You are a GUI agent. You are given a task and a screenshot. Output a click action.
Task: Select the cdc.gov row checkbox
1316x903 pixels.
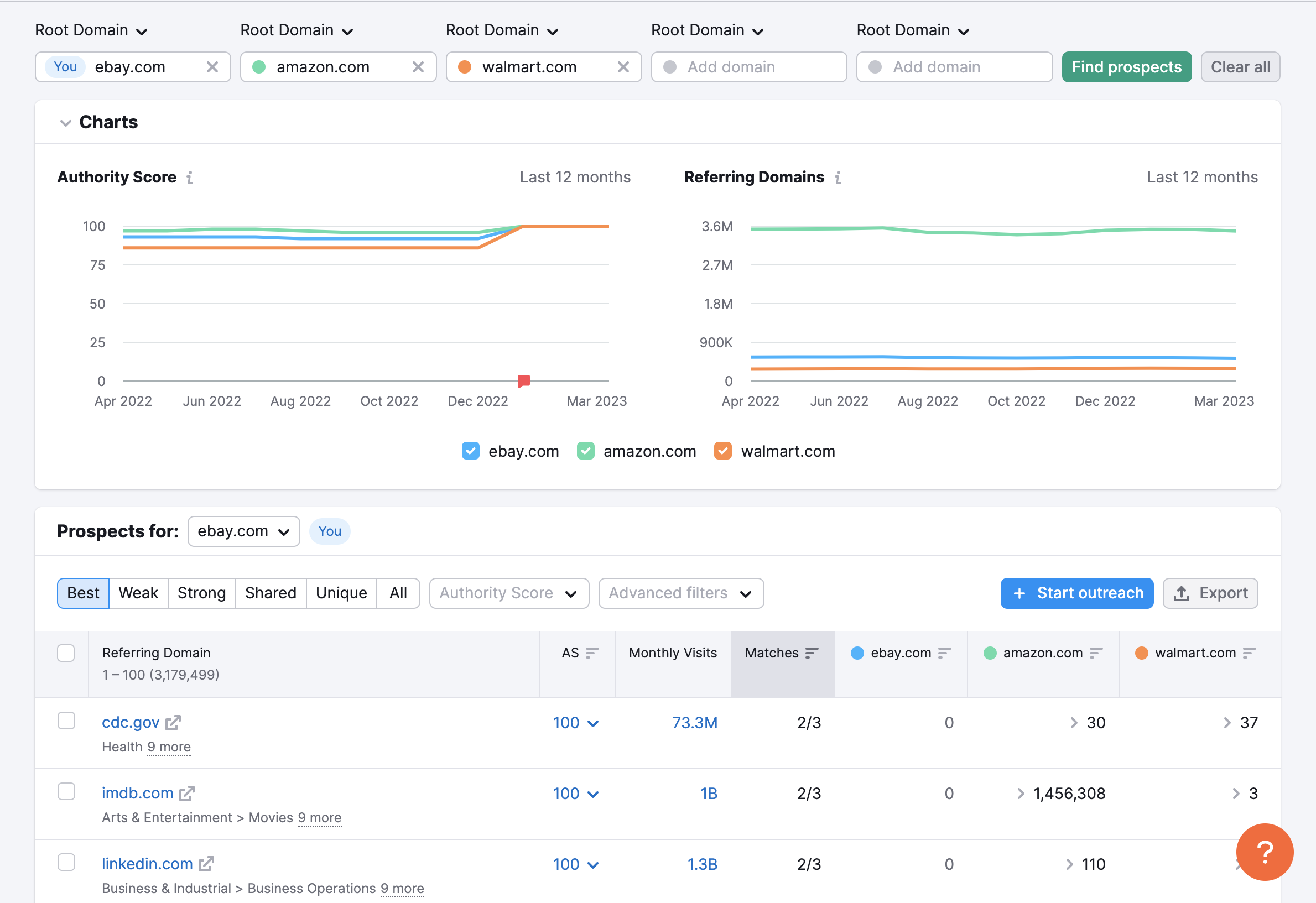[66, 721]
